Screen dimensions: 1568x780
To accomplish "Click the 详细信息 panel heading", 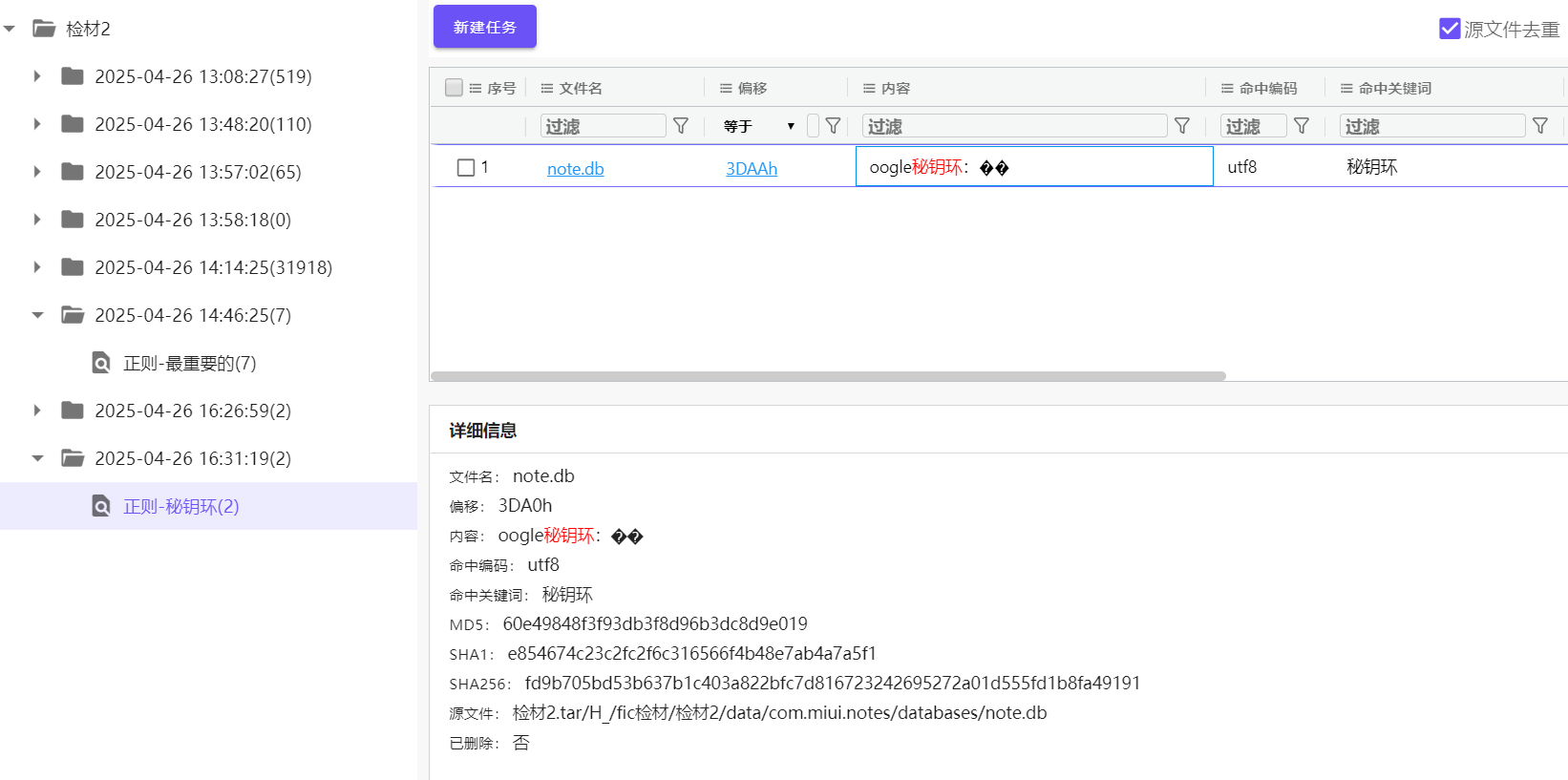I will pyautogui.click(x=483, y=431).
